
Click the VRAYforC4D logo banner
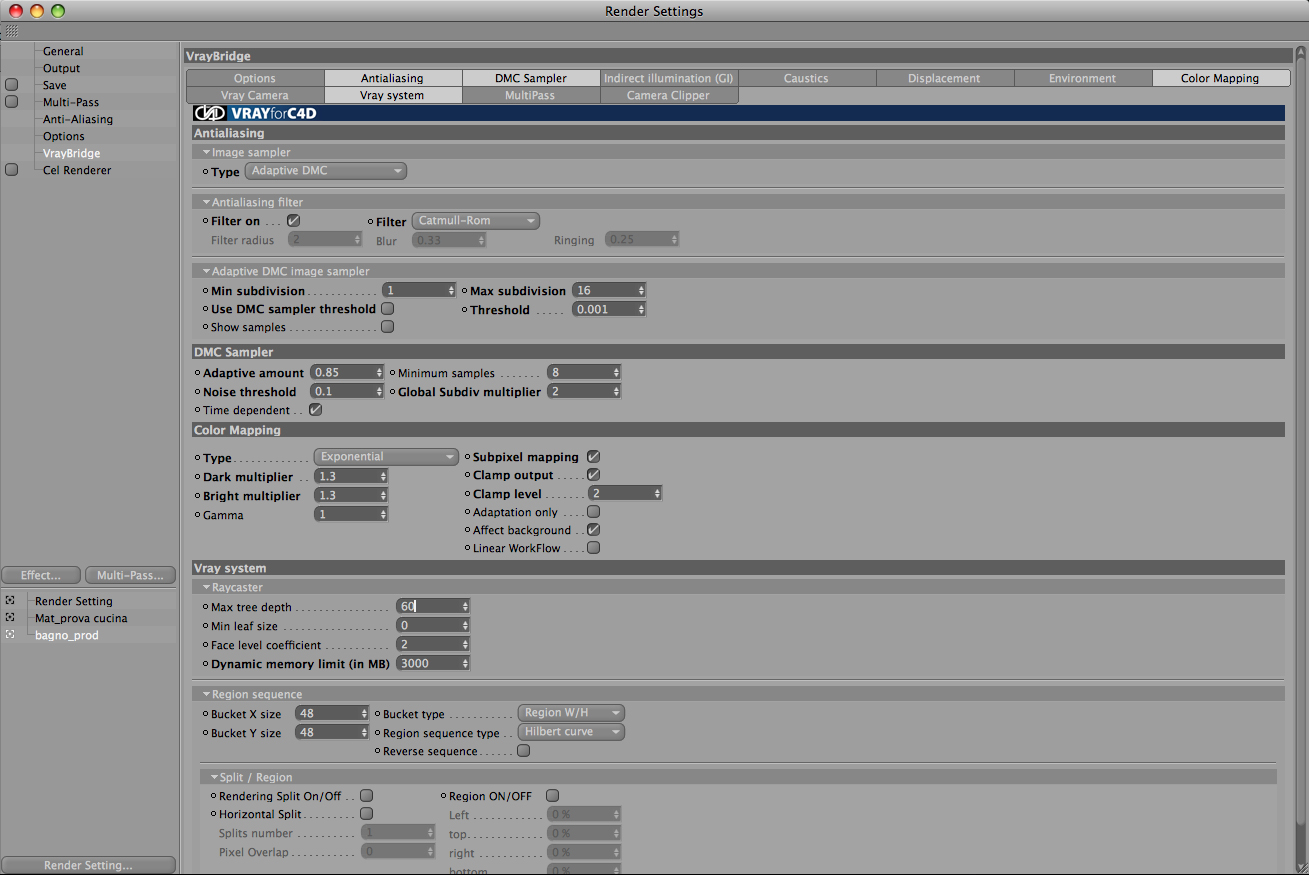pyautogui.click(x=256, y=113)
